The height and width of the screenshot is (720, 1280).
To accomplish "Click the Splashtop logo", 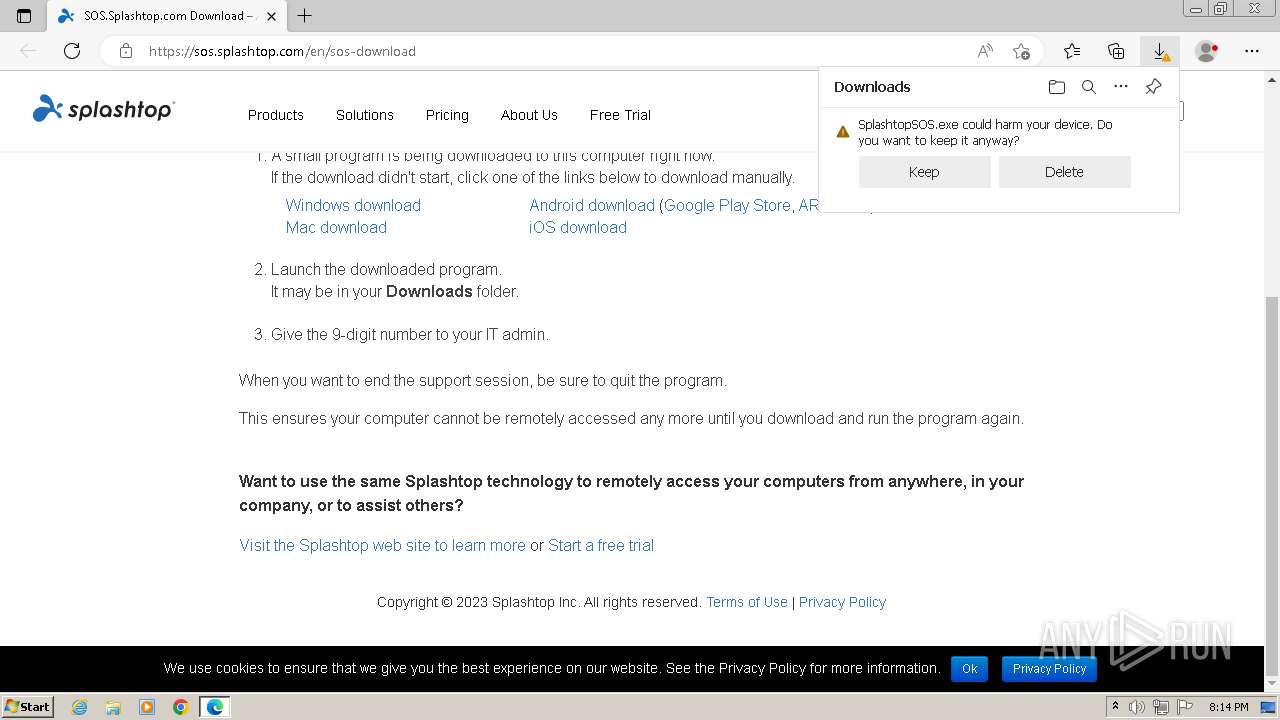I will click(103, 109).
